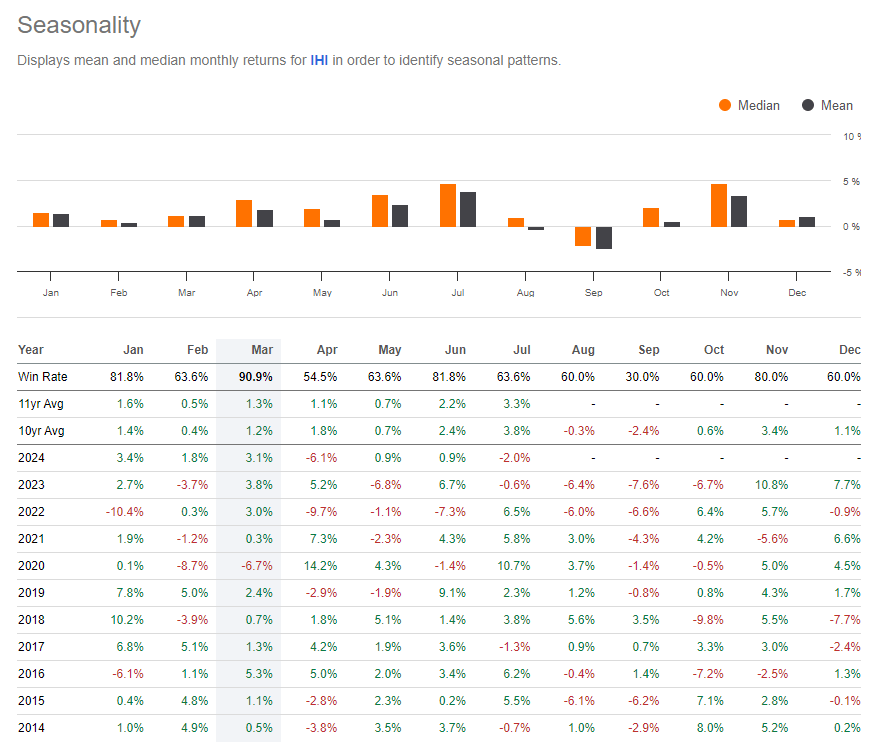
Task: Click the April 2020 14.2% cell
Action: point(327,566)
